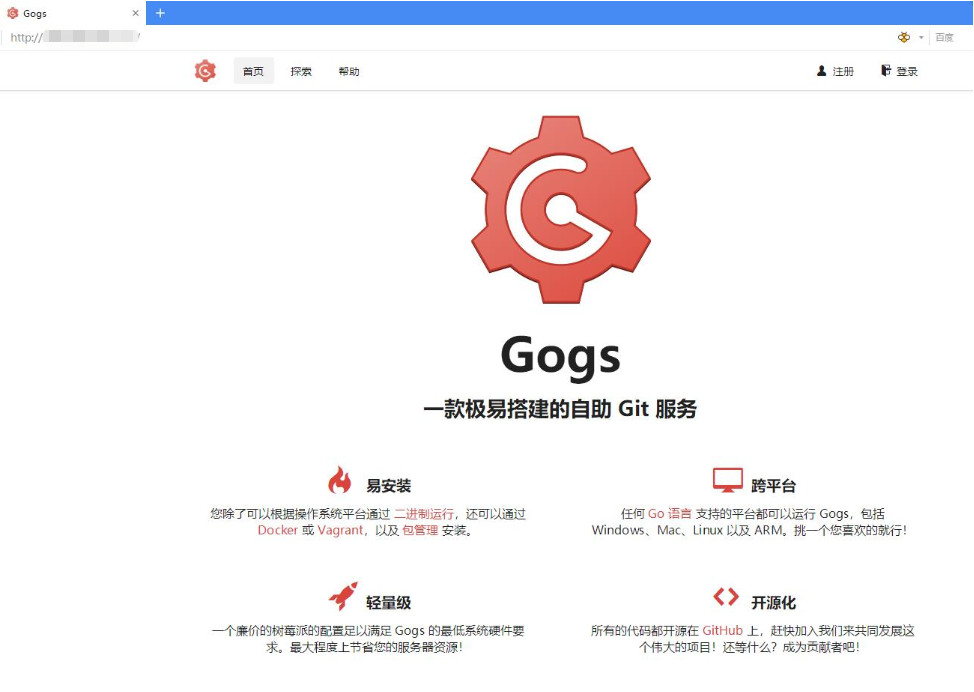The width and height of the screenshot is (974, 692).
Task: Click the 轻量级 heading
Action: coord(389,603)
